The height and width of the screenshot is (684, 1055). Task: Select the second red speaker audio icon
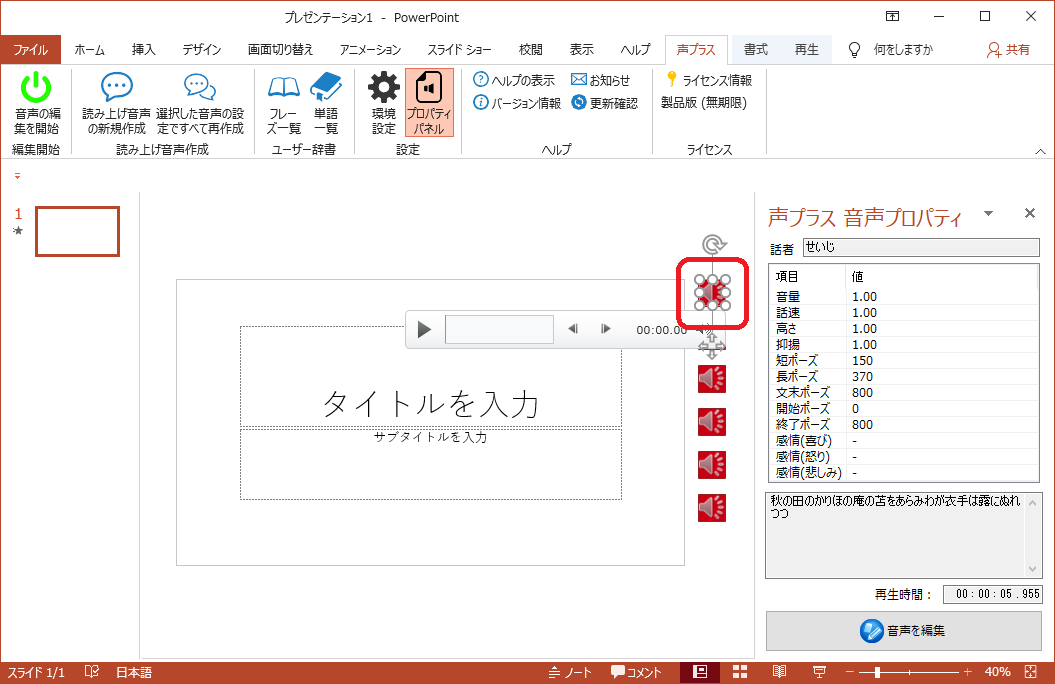pyautogui.click(x=712, y=379)
